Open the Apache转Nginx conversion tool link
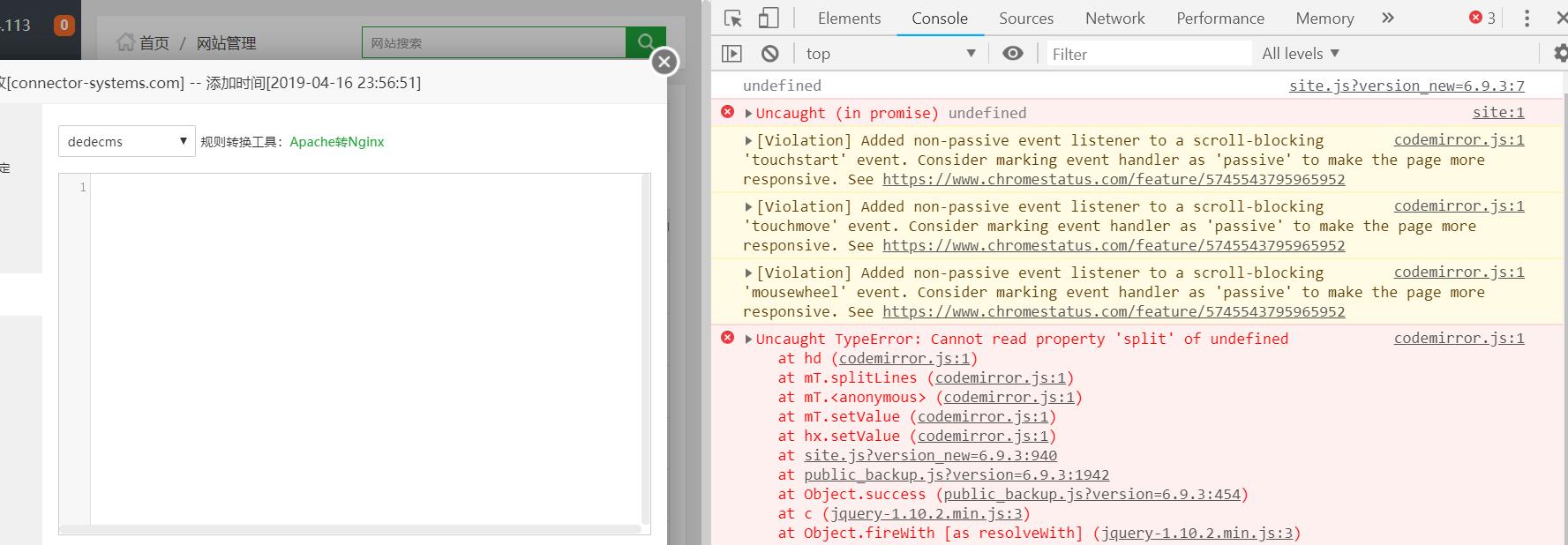This screenshot has width=1568, height=545. pos(337,142)
